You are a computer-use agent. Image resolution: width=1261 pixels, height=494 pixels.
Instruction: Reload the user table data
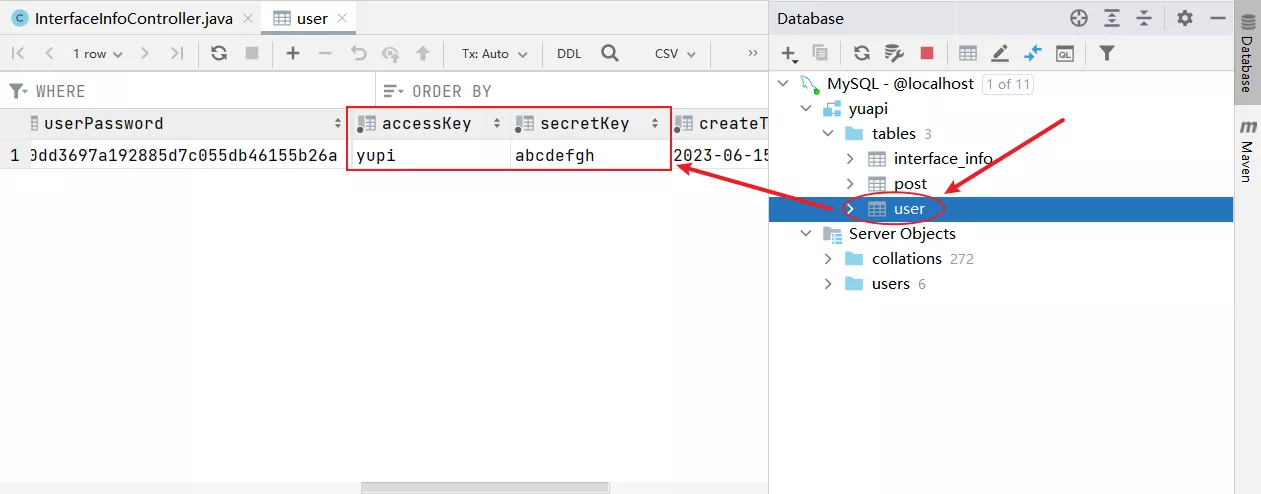219,54
